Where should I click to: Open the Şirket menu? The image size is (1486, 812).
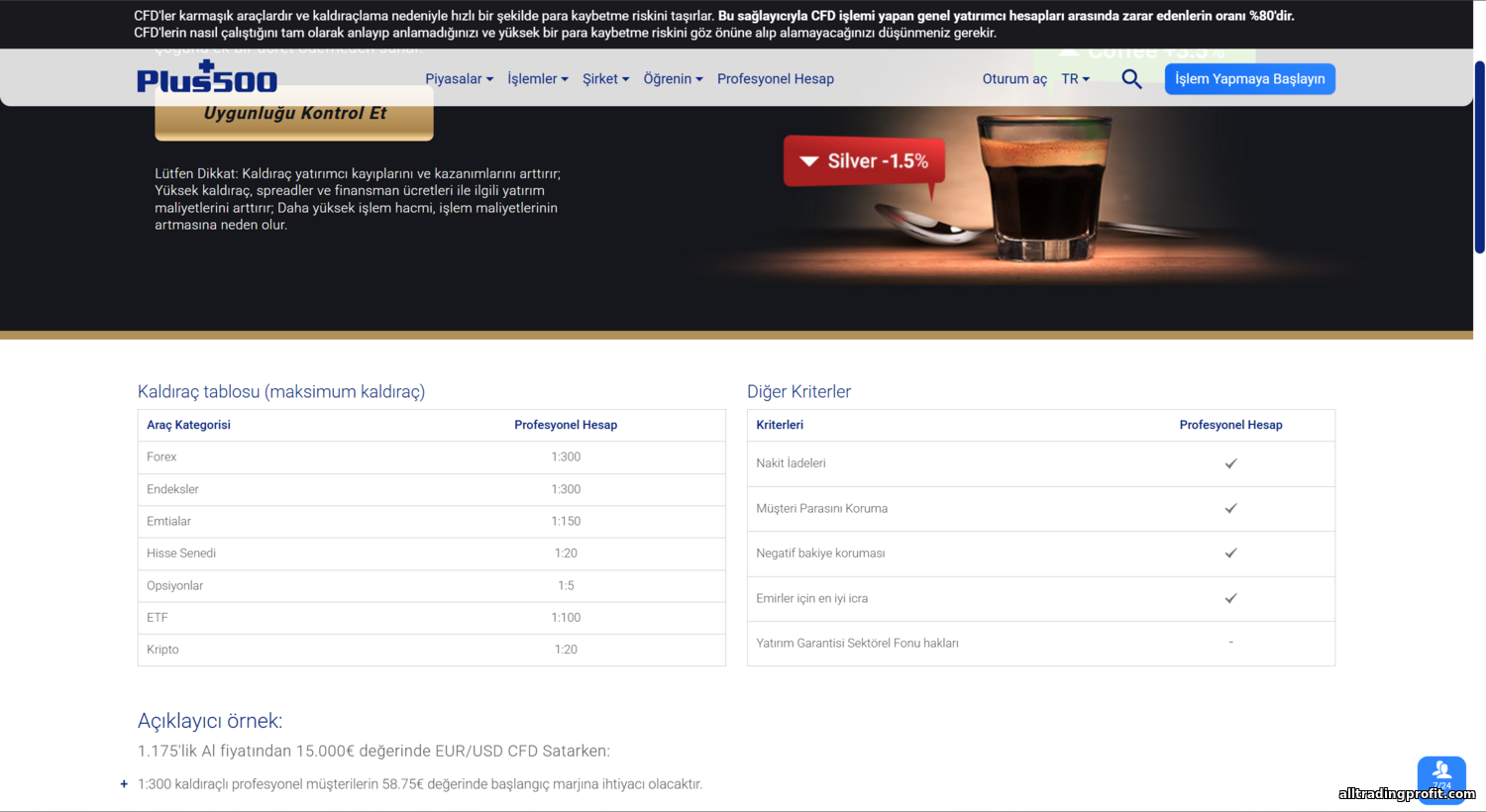point(605,79)
